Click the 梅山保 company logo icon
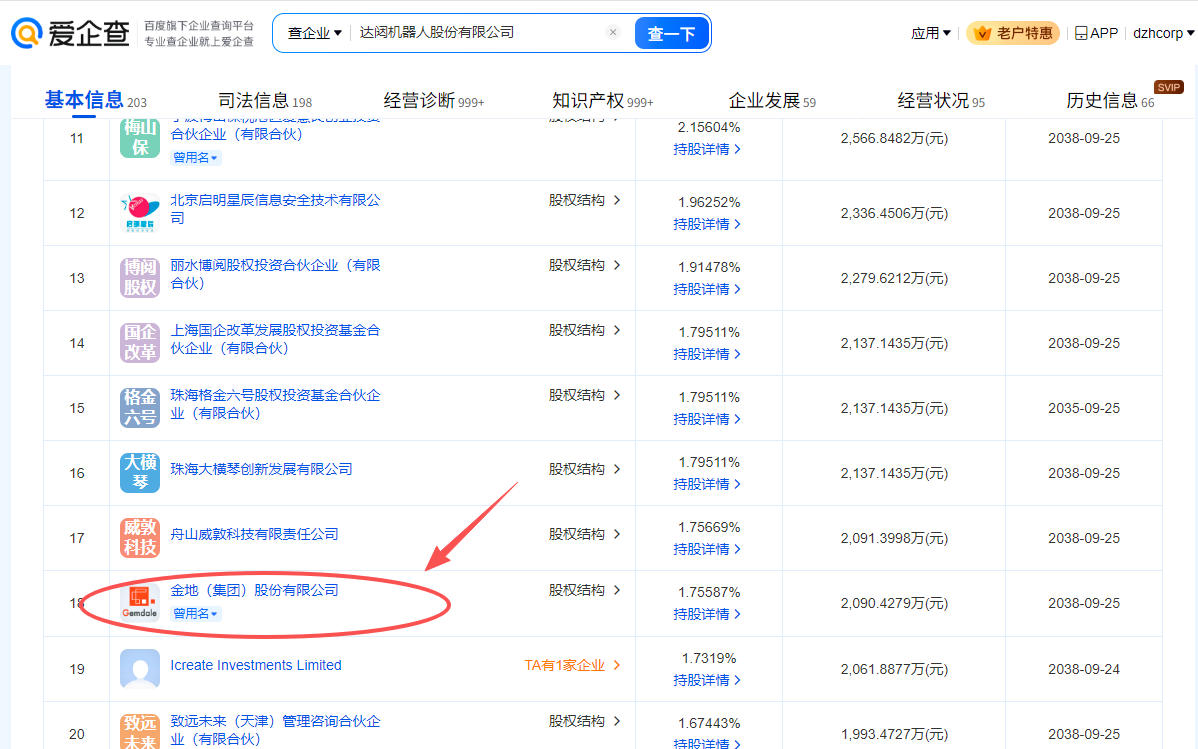 (140, 138)
